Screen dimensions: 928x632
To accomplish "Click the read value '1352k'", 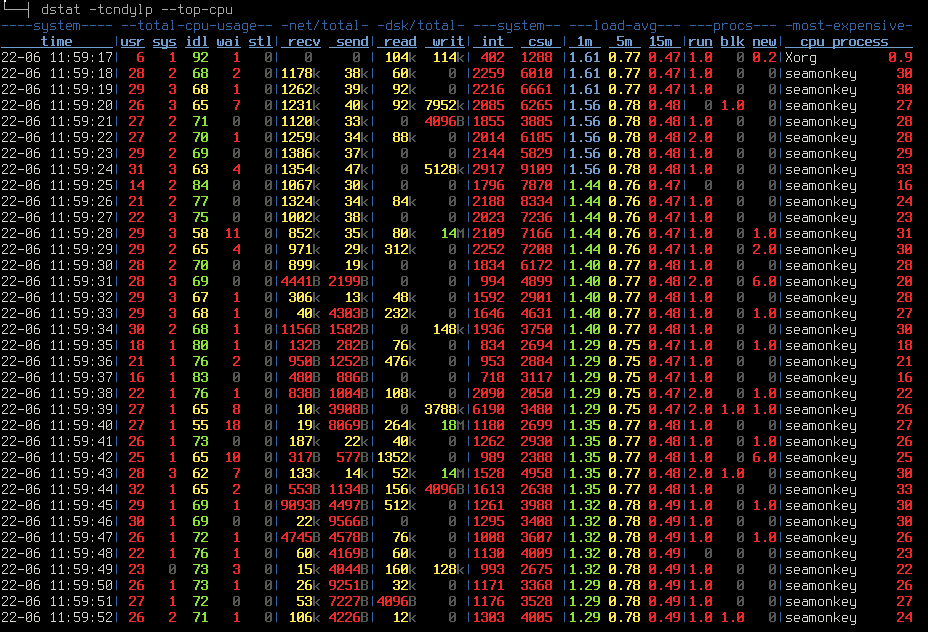I will [x=396, y=457].
